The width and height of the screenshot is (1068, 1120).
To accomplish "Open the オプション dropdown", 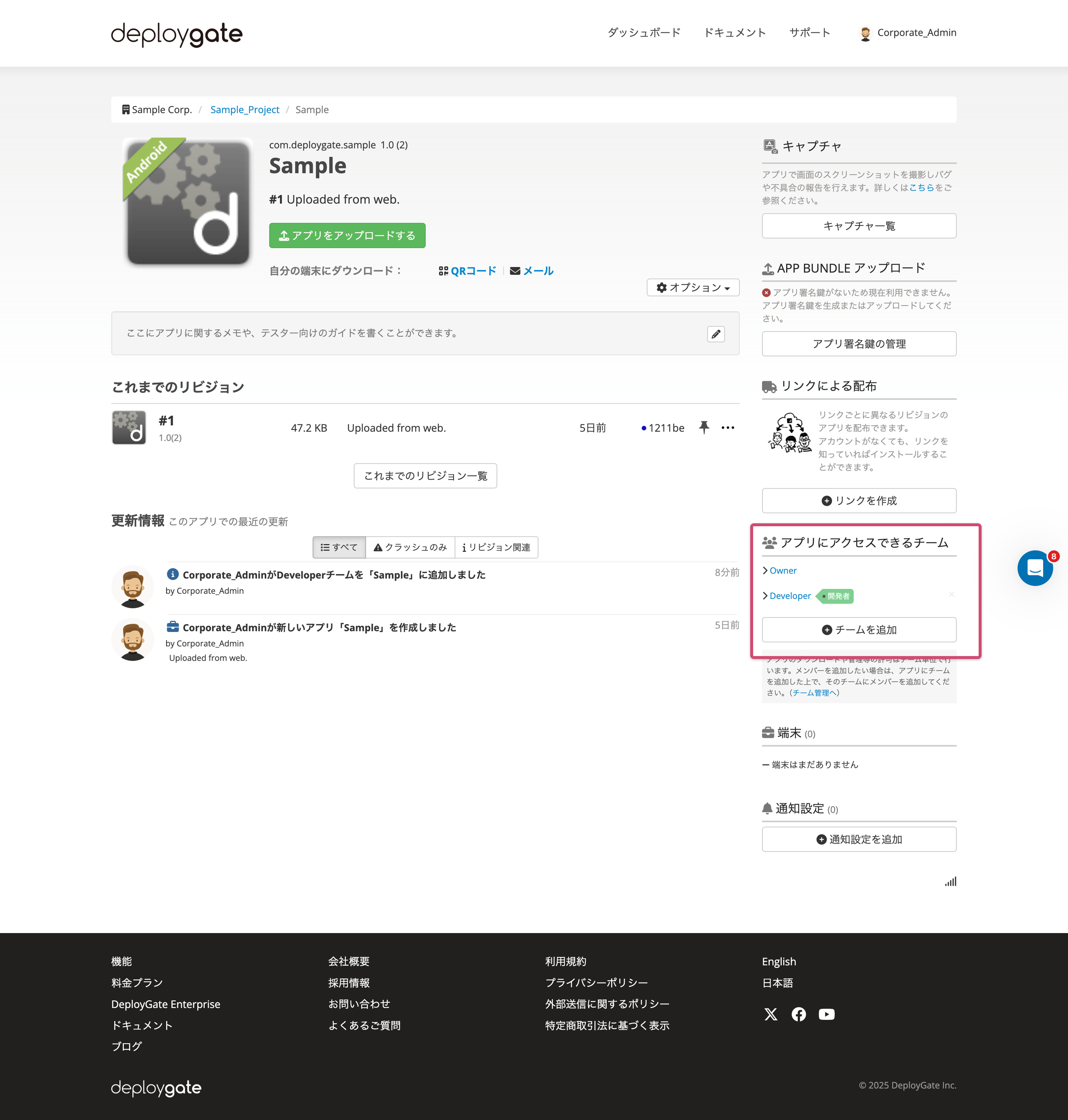I will (693, 287).
